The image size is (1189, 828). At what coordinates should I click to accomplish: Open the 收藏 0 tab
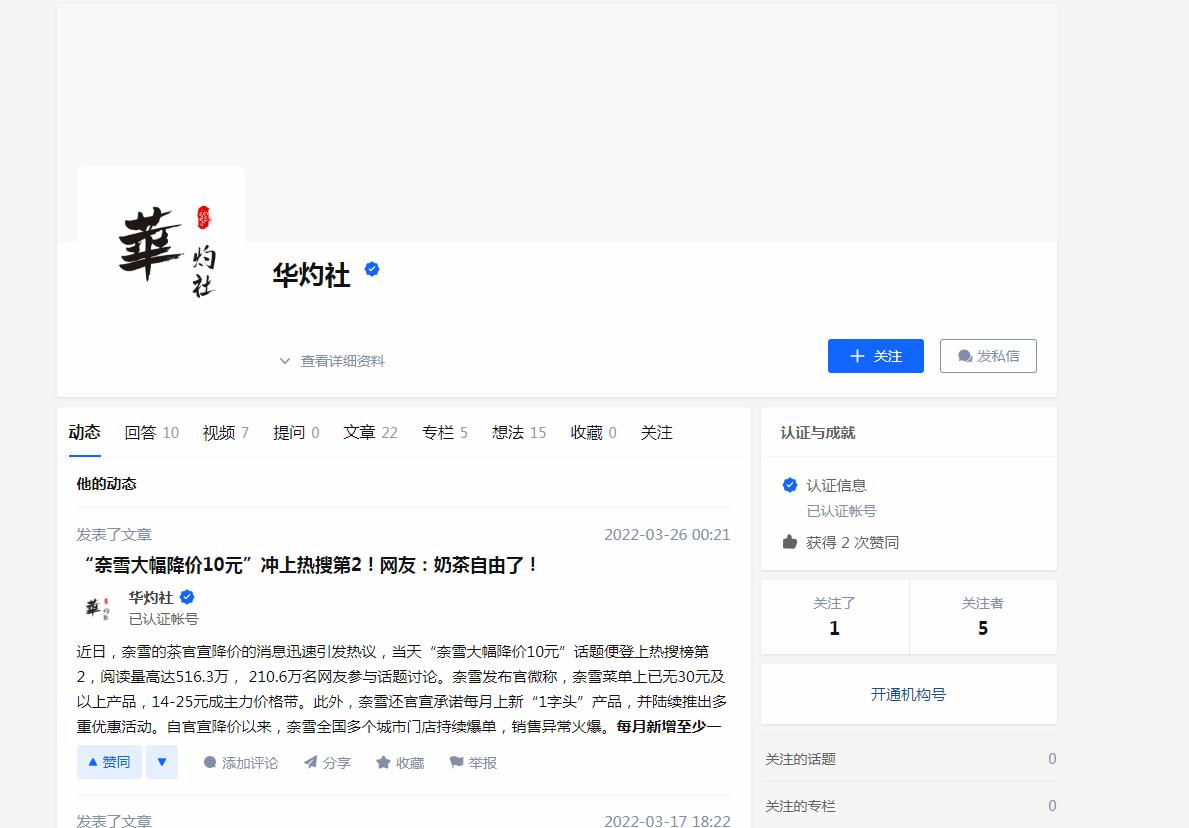click(x=594, y=432)
